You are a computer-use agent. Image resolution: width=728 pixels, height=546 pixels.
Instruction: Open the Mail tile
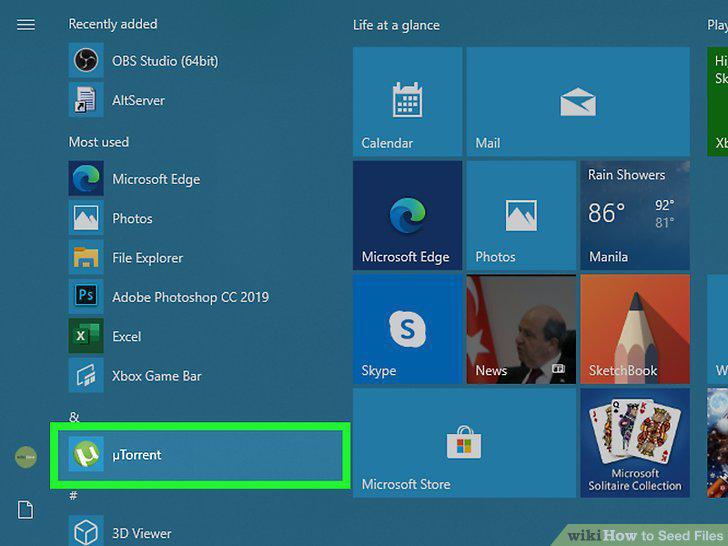[578, 101]
